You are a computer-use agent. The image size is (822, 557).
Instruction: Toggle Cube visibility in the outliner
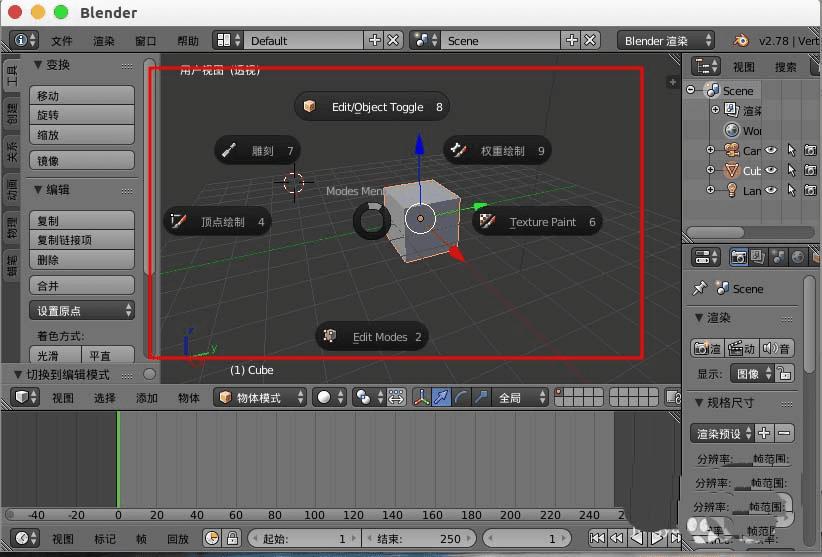coord(771,171)
